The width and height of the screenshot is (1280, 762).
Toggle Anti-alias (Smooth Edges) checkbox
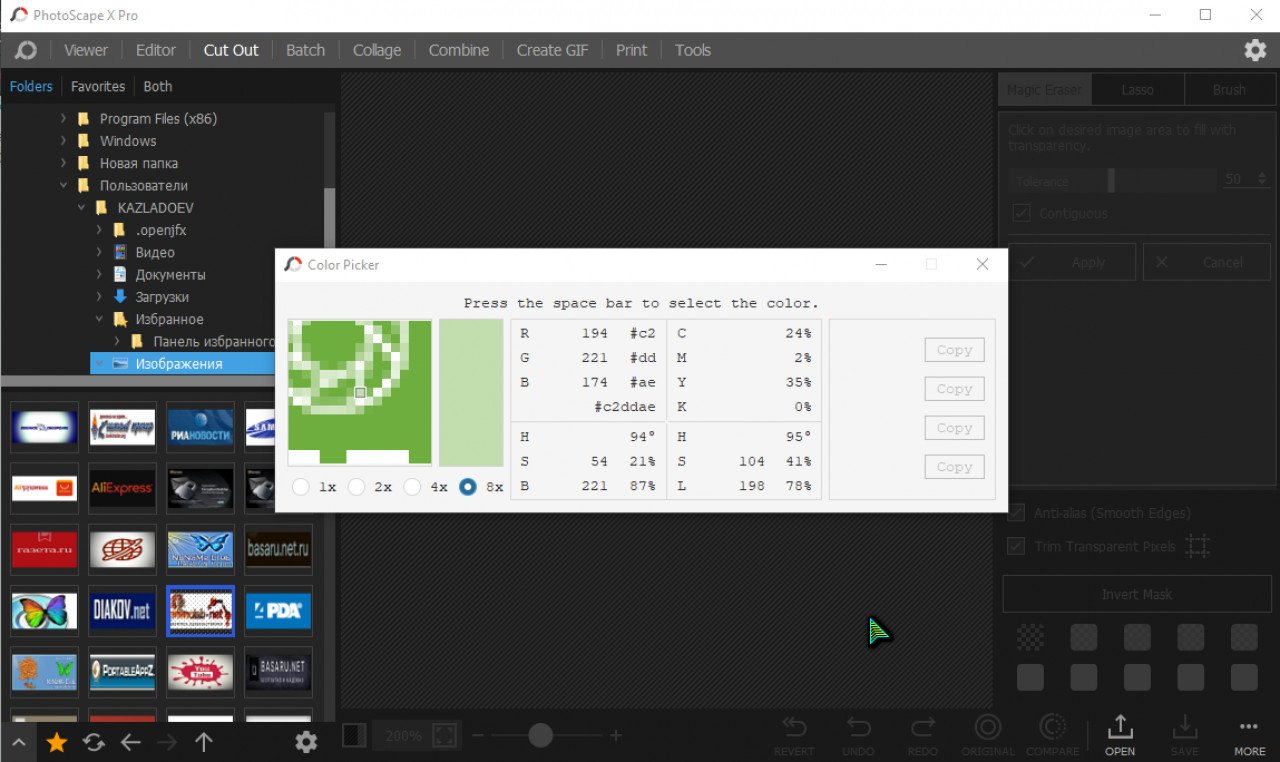[x=1017, y=513]
